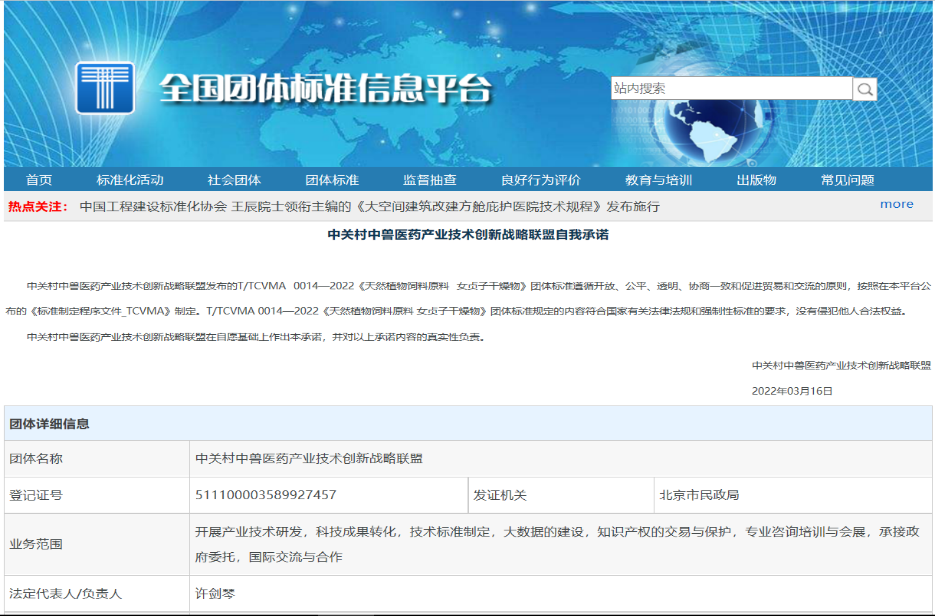Image resolution: width=935 pixels, height=616 pixels.
Task: Click the 全国团体标准信息平台 site title
Action: pos(326,89)
